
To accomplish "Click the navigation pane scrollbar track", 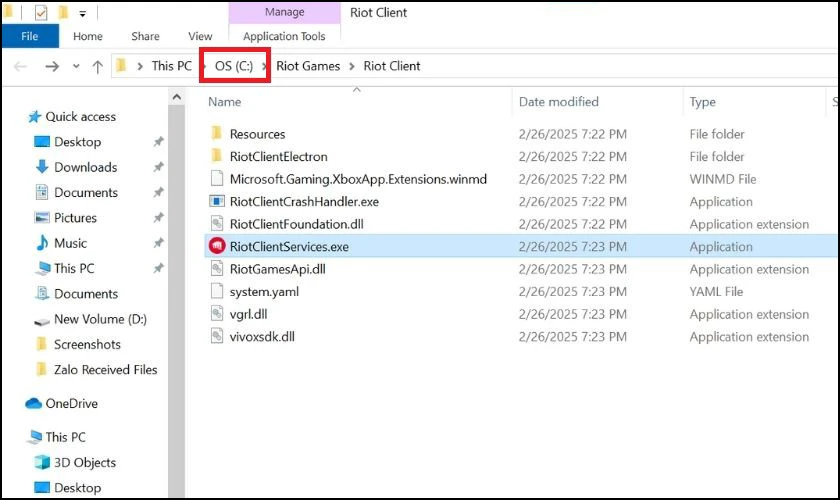I will pyautogui.click(x=176, y=300).
